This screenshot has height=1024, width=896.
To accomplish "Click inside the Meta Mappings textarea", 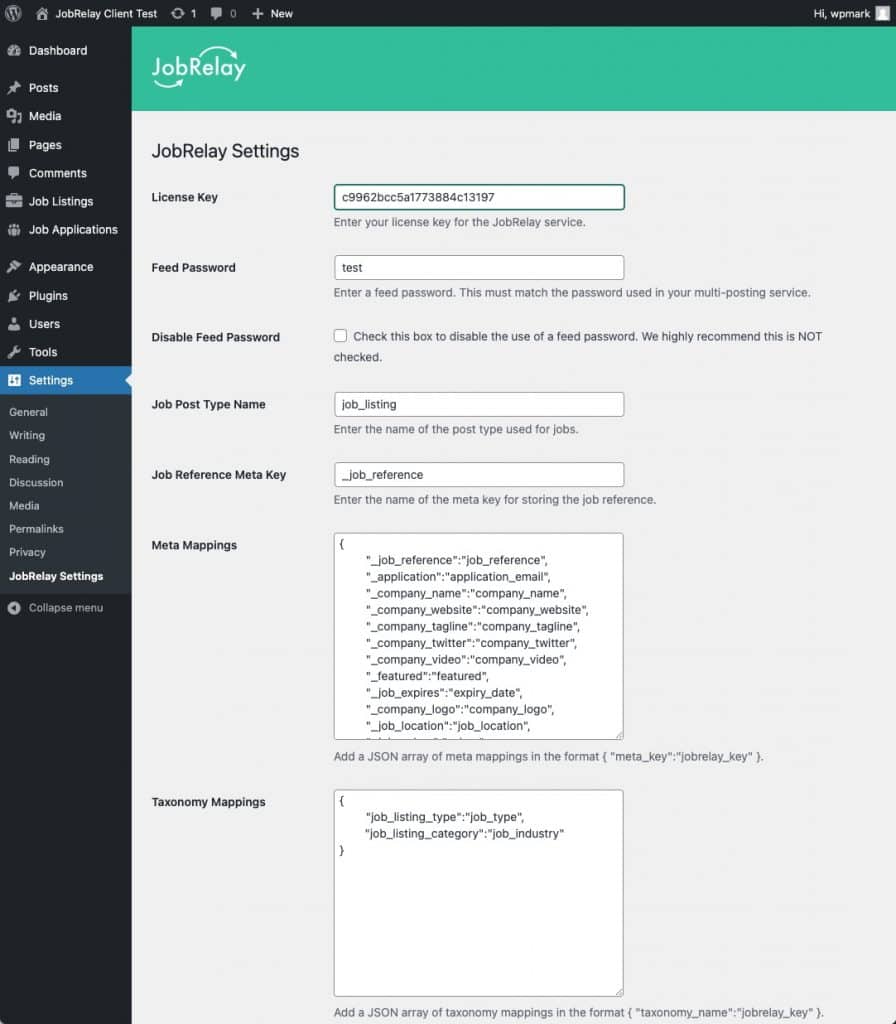I will point(479,636).
